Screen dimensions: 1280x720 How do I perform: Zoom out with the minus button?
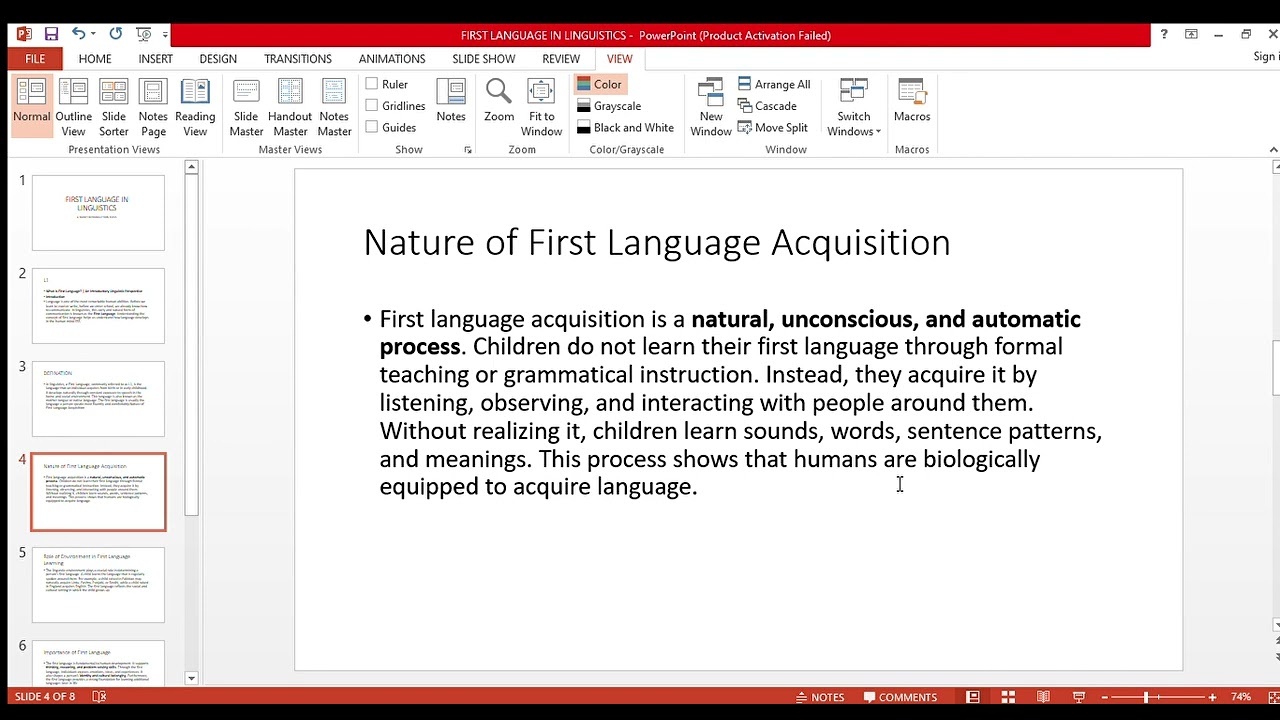[1105, 697]
